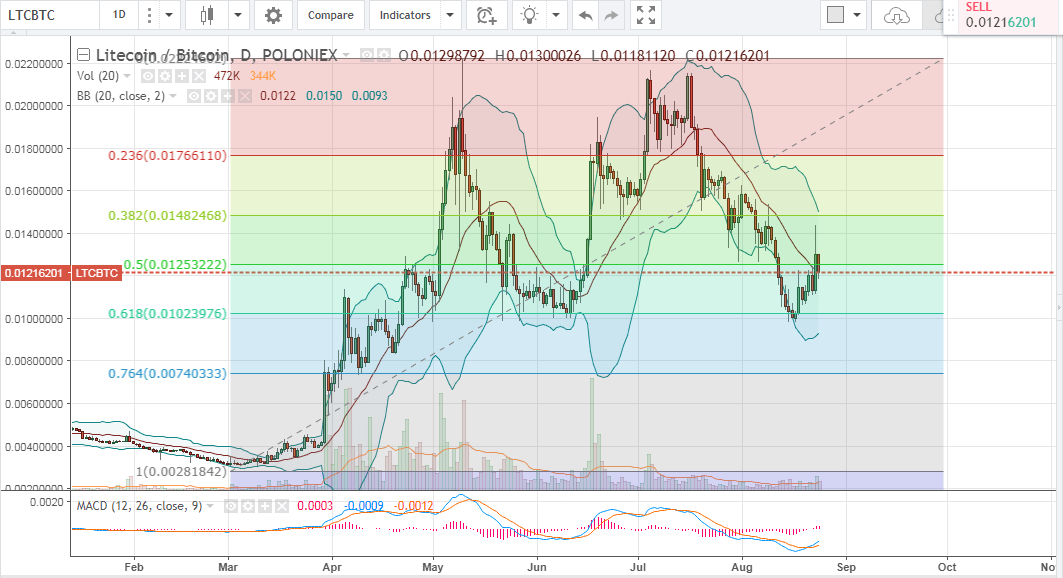Collapse the chart legend with minus box
Screen dimensions: 1063x578
[83, 55]
